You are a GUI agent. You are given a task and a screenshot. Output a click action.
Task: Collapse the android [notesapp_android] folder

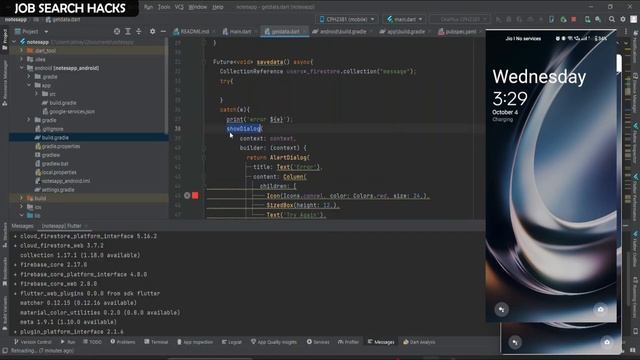pos(22,68)
